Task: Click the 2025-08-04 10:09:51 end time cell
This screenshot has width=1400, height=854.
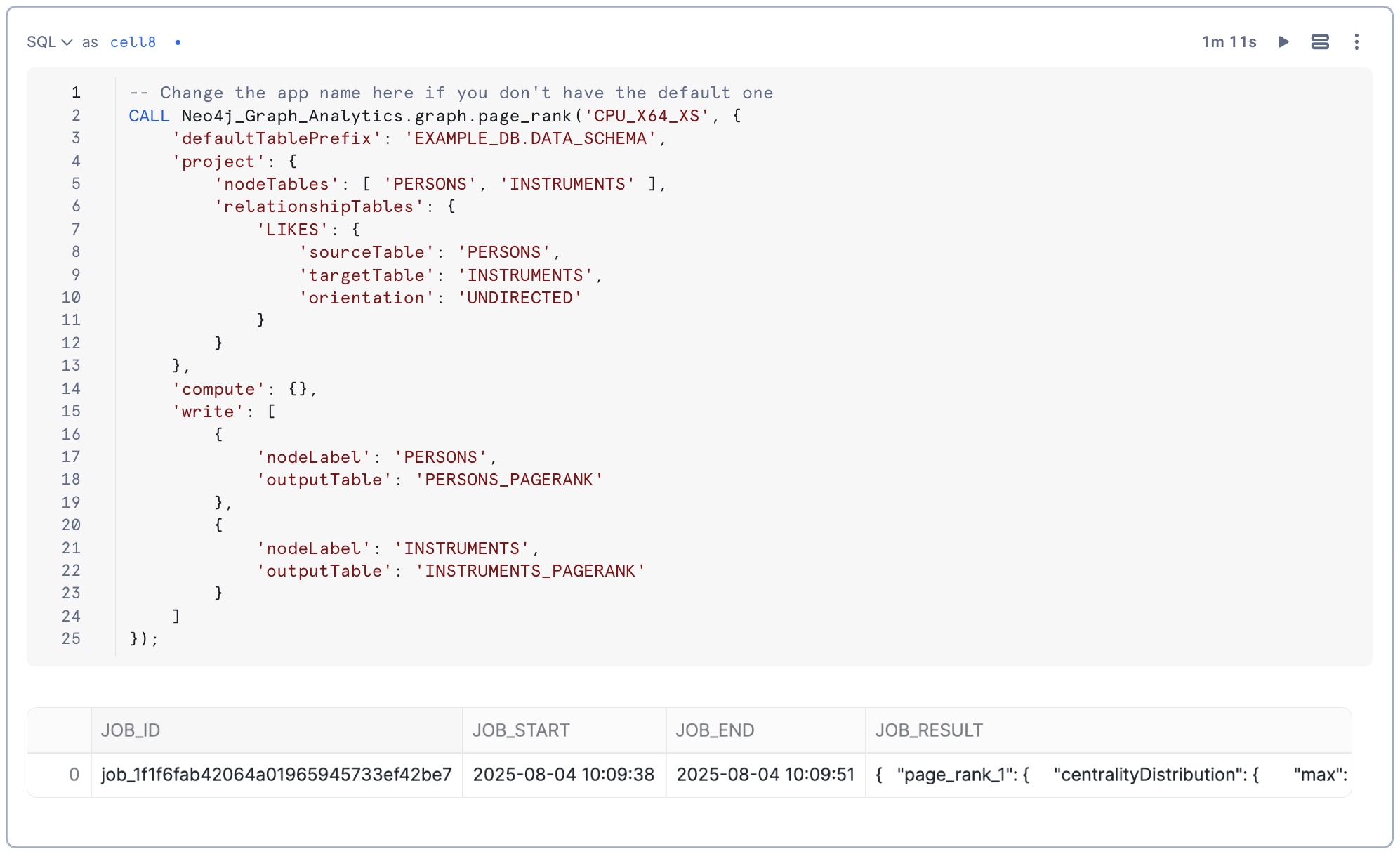Action: click(766, 775)
